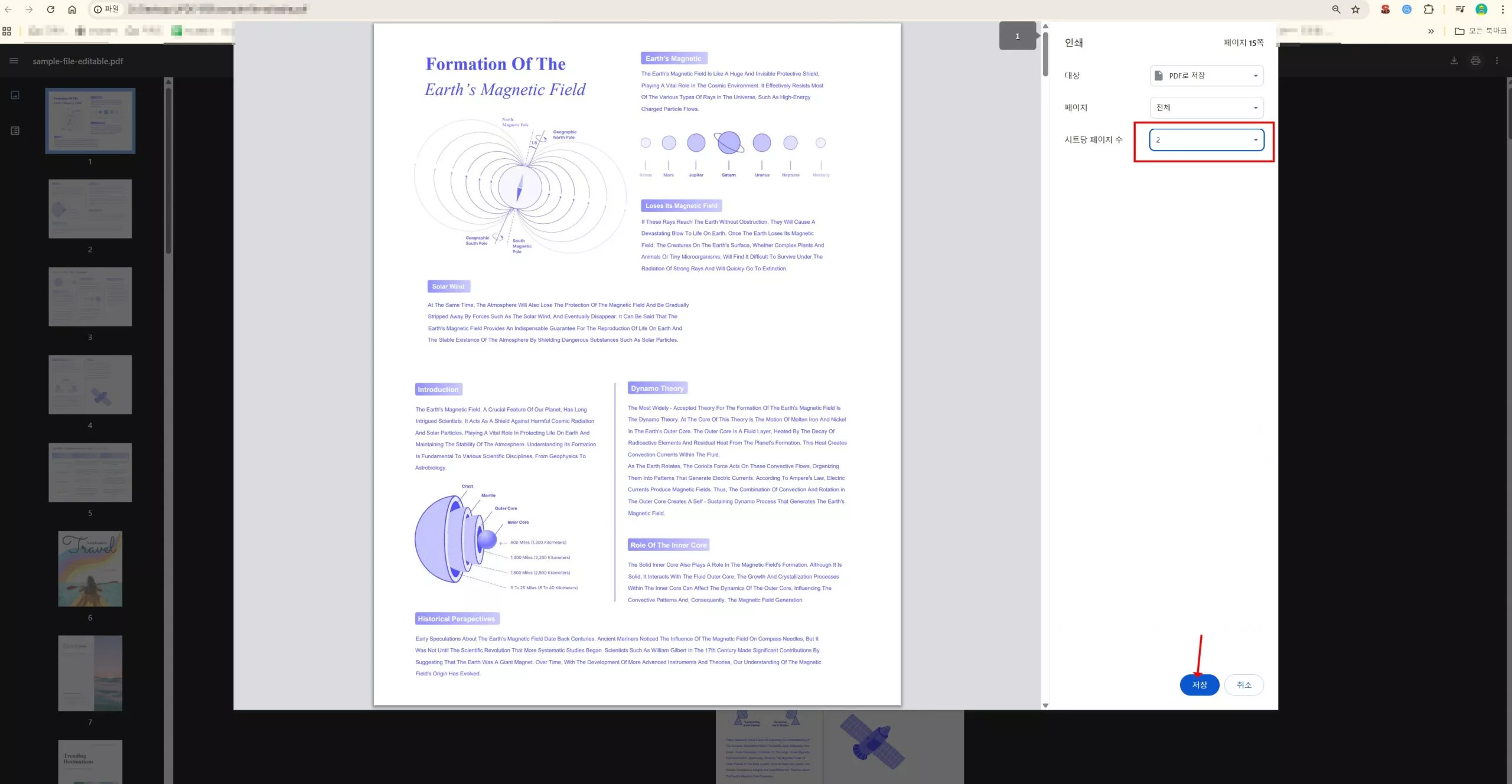Reload the current page
This screenshot has height=784, width=1512.
[x=50, y=9]
